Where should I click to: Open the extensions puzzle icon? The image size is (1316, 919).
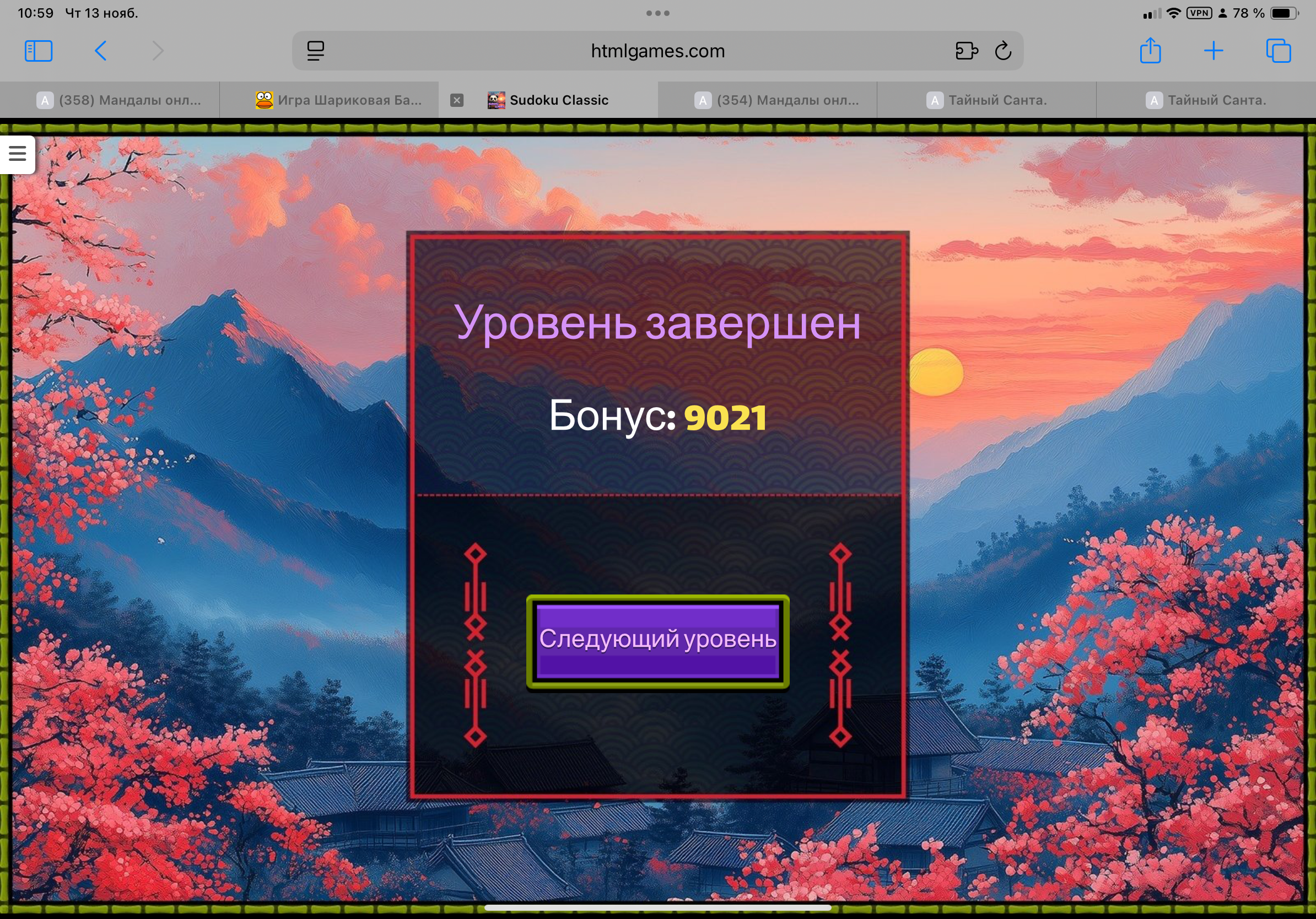(x=967, y=51)
